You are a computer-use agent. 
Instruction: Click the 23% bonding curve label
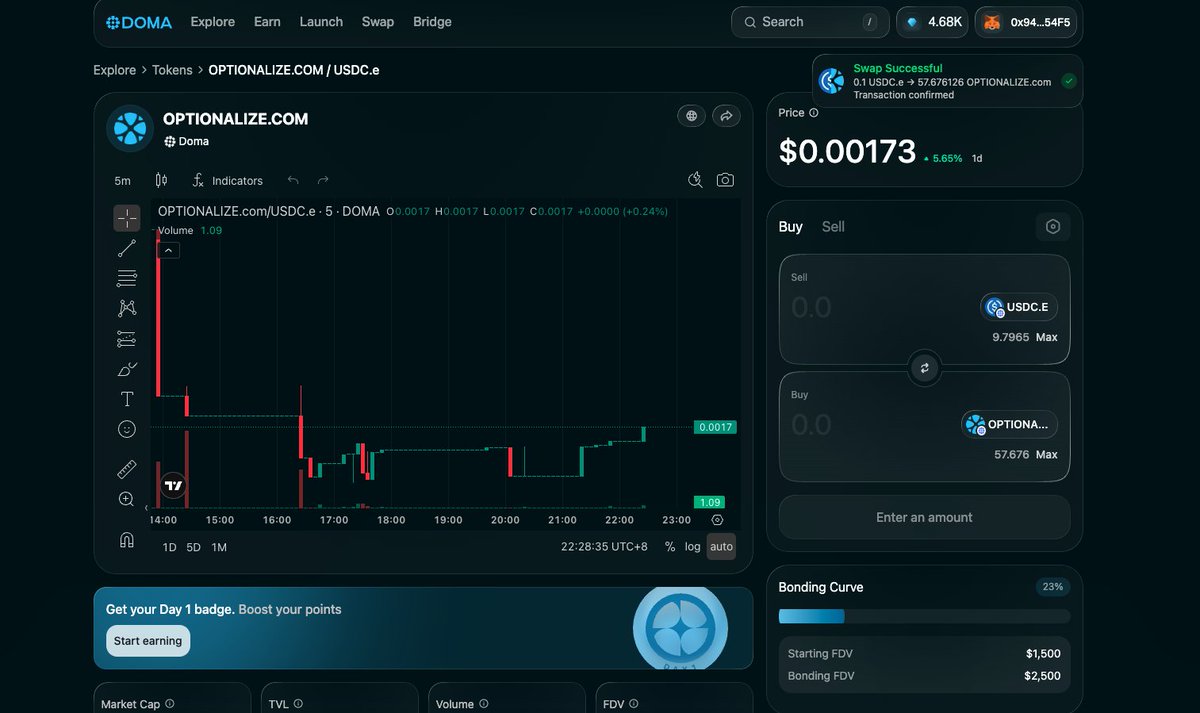1053,587
